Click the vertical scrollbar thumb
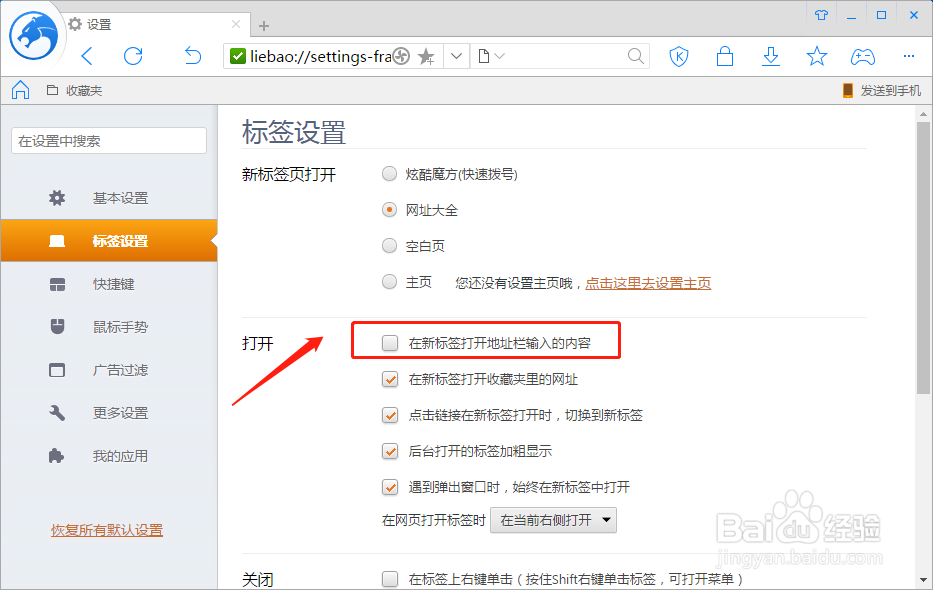Image resolution: width=933 pixels, height=590 pixels. (x=923, y=258)
